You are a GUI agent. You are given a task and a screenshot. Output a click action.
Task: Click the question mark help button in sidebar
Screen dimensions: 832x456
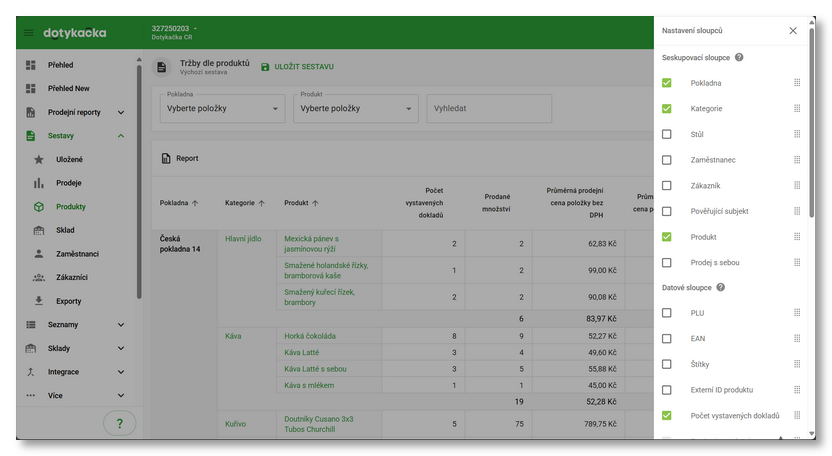click(x=120, y=424)
